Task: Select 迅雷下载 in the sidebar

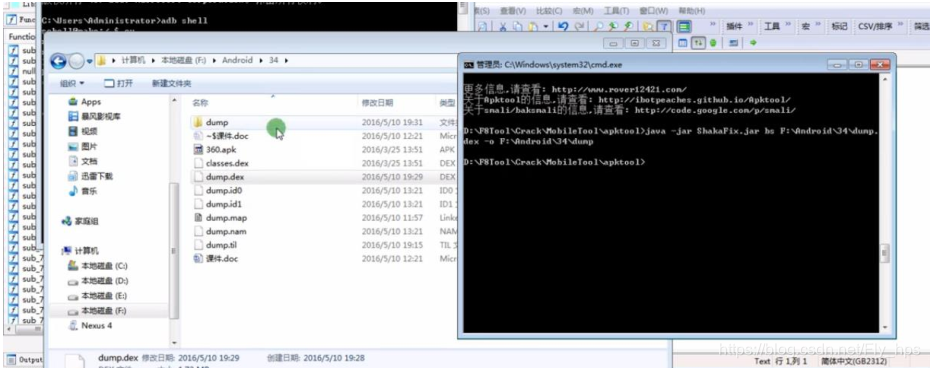Action: coord(91,176)
